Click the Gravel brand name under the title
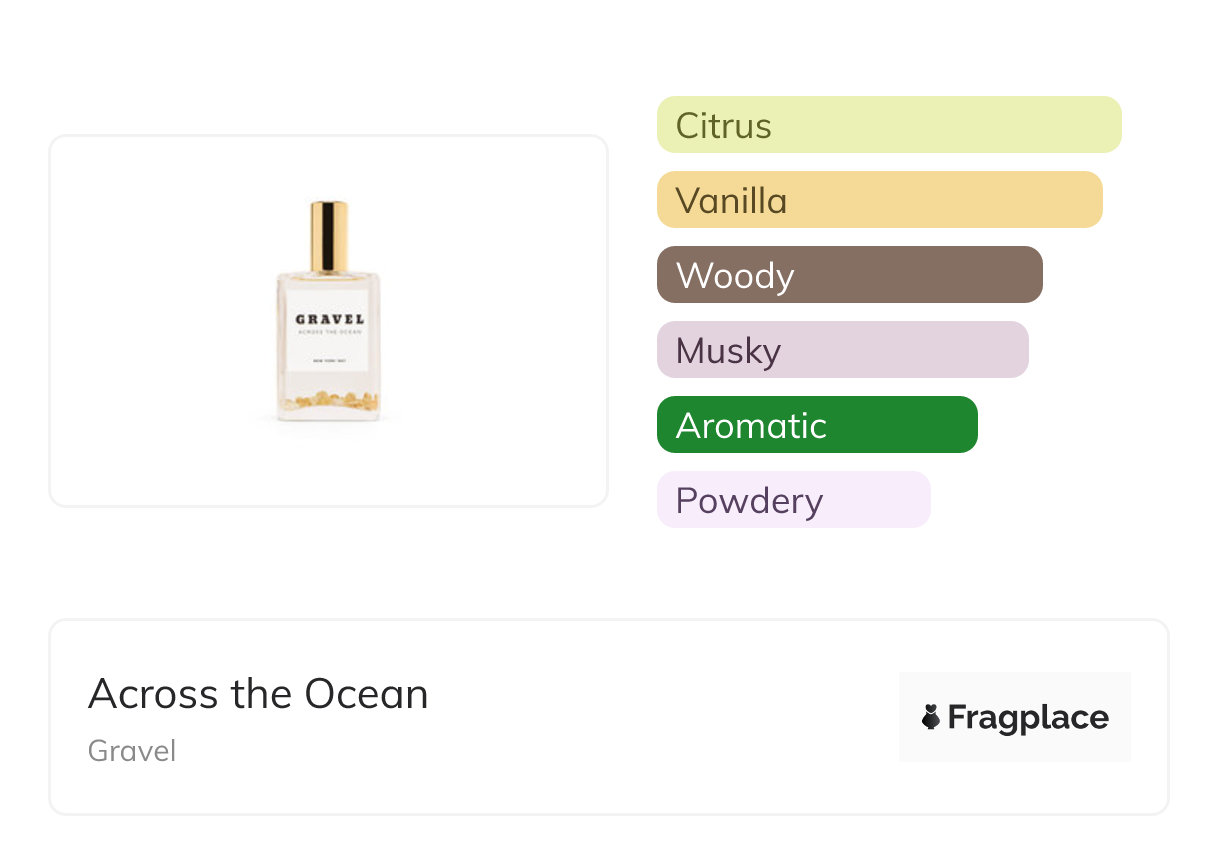 pos(132,751)
